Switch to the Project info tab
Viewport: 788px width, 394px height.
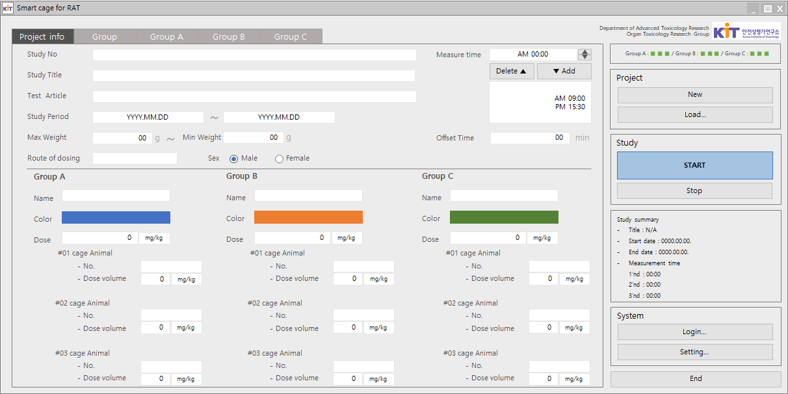coord(43,37)
